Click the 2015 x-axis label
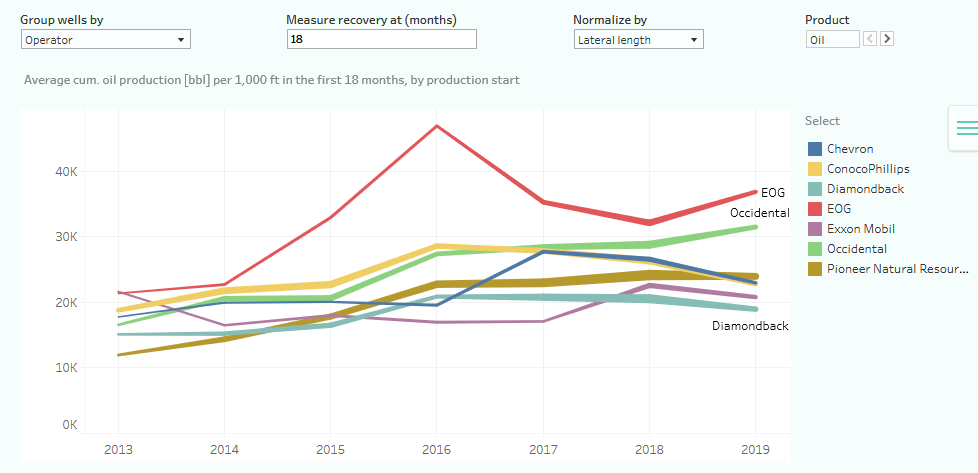978x473 pixels. coord(331,449)
